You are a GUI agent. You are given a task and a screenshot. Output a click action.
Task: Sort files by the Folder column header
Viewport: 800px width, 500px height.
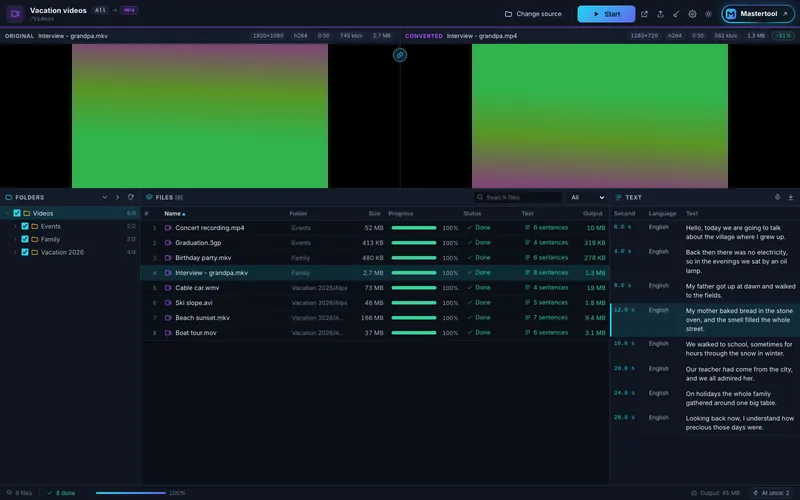point(298,214)
